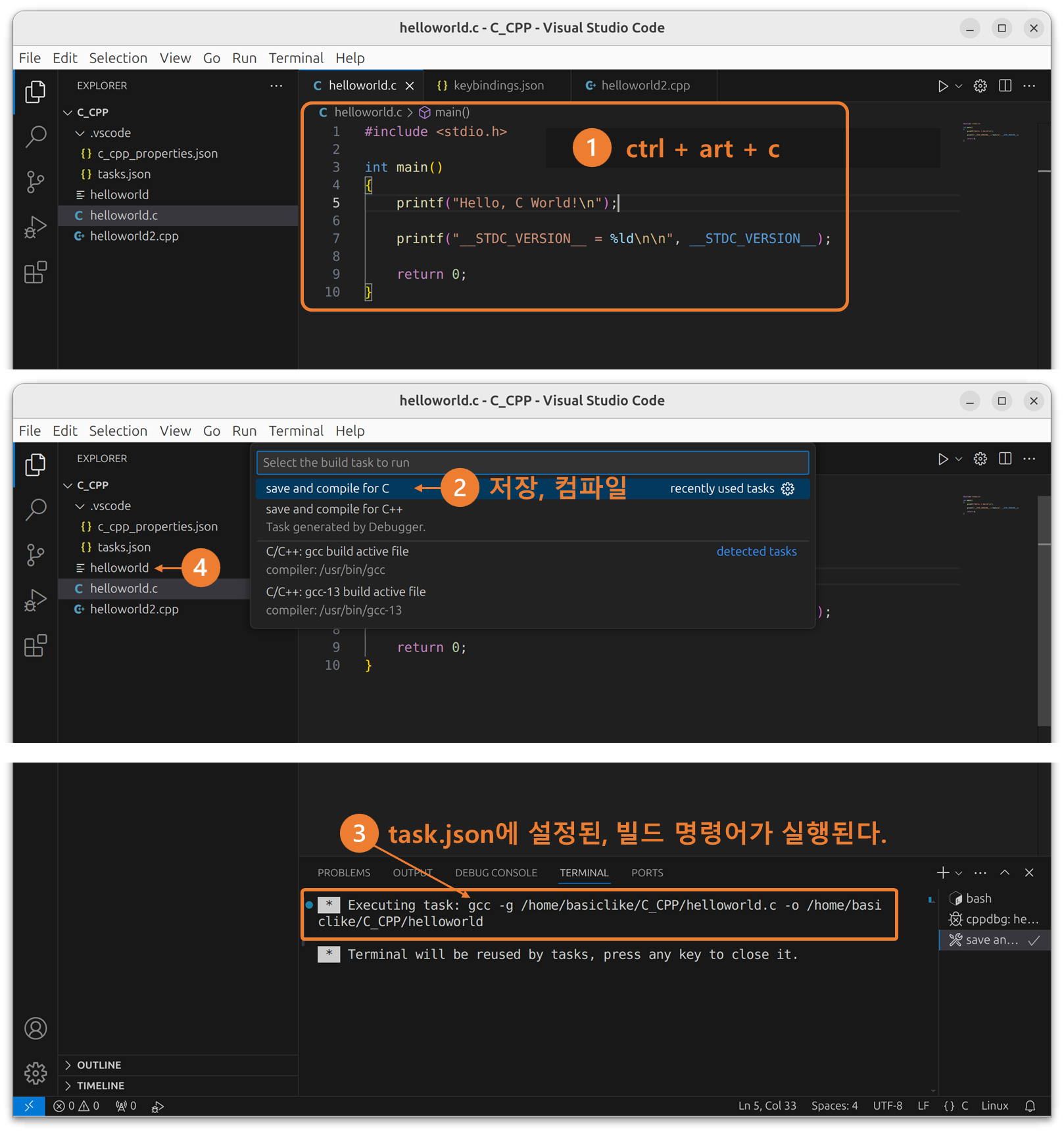Viewport: 1064px width, 1132px height.
Task: Open editor gear settings icon in upper window
Action: [980, 86]
